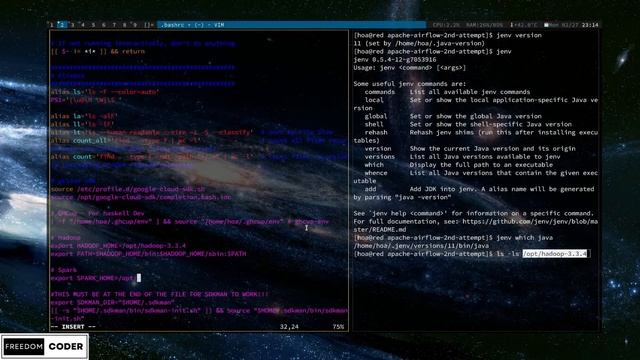
Task: Click the 'Some useful jenv commands are:' line
Action: coord(409,84)
